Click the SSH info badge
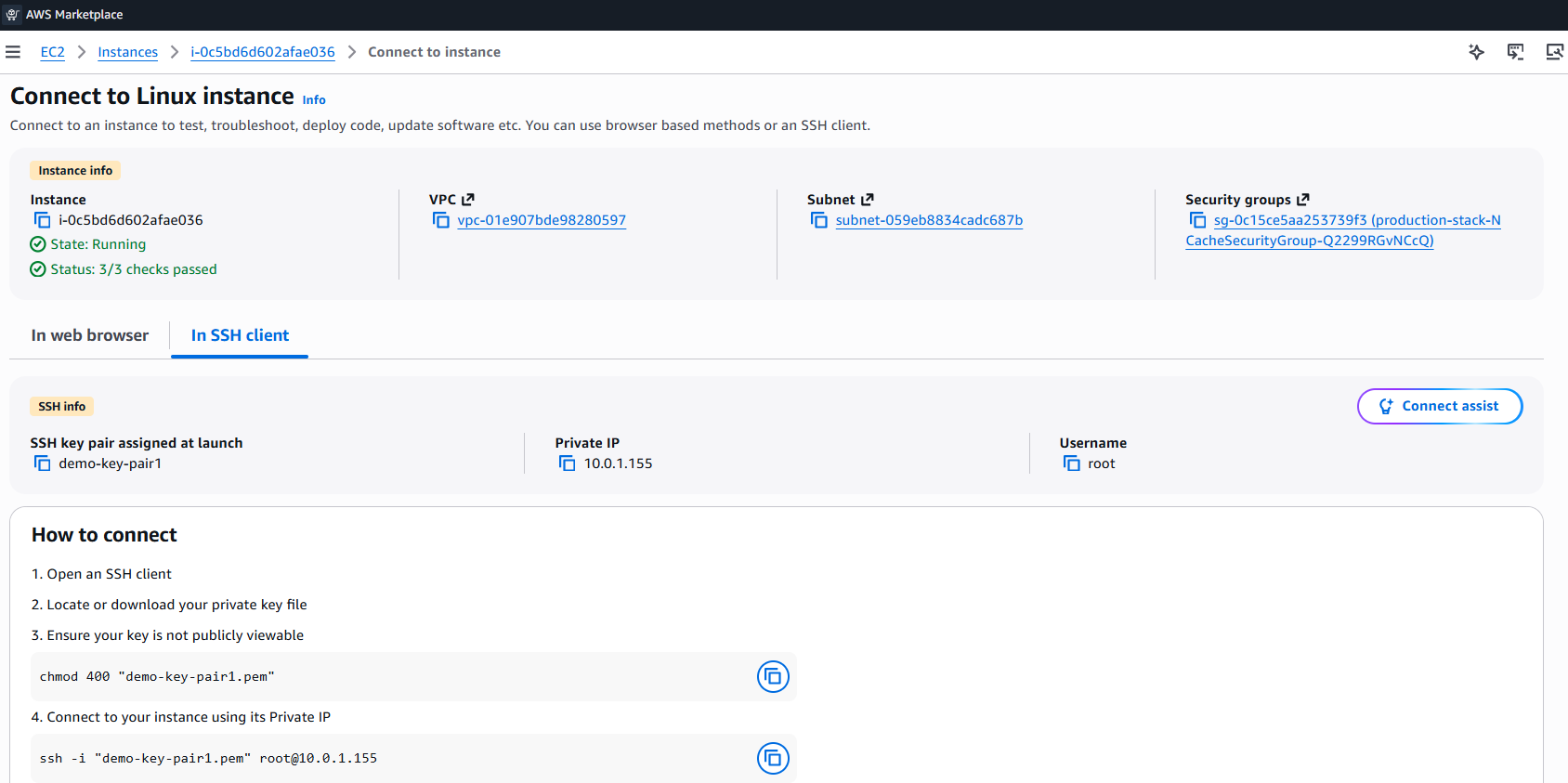This screenshot has width=1568, height=783. (62, 407)
